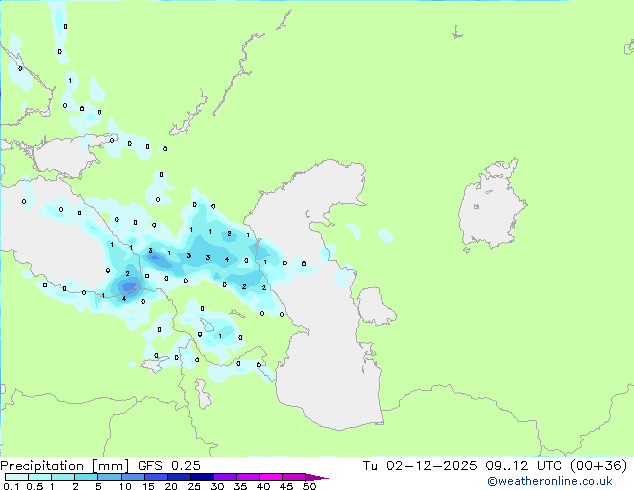Click the legend scale label 0.5
The width and height of the screenshot is (634, 490).
[x=35, y=486]
